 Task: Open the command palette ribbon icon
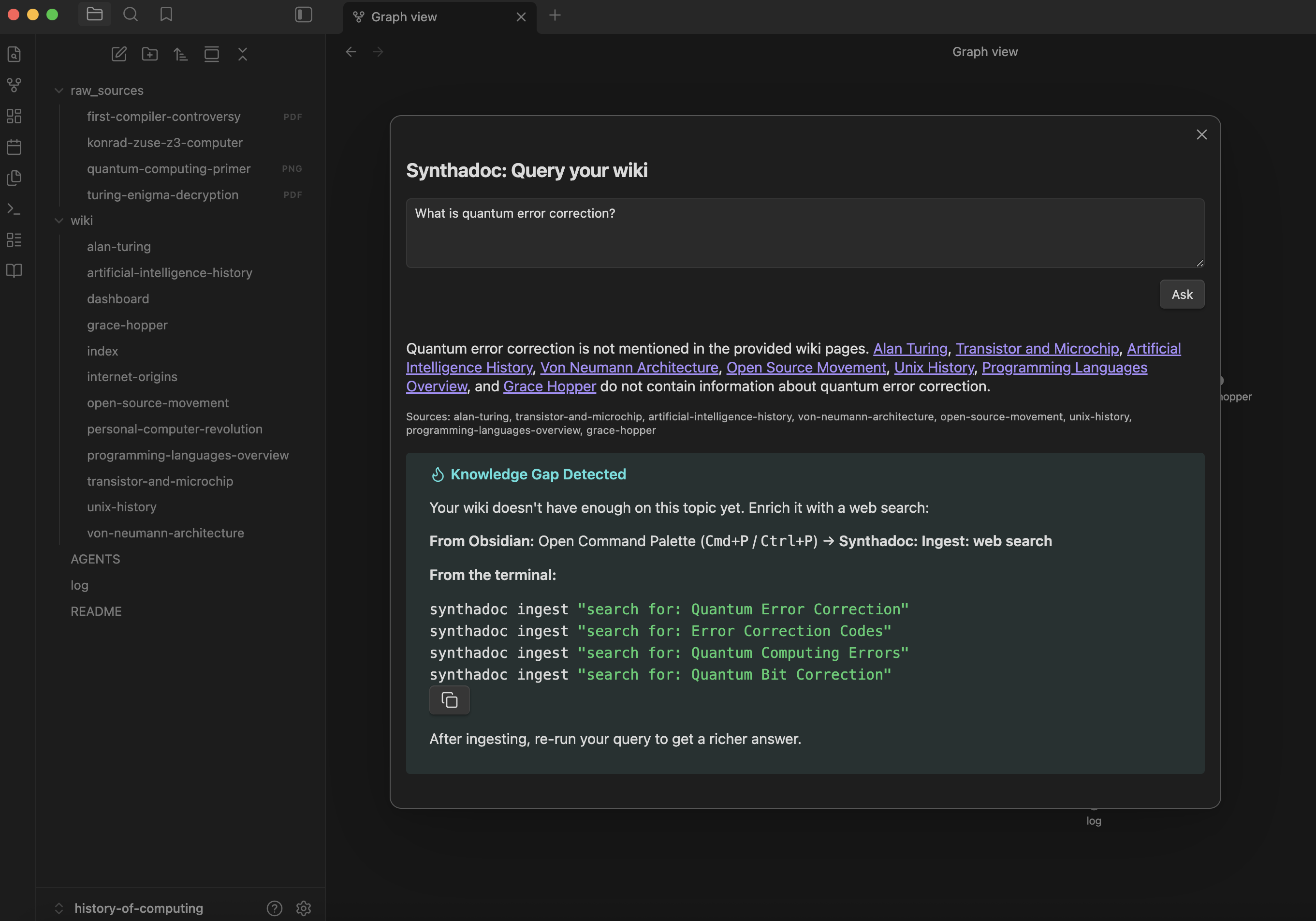coord(15,209)
